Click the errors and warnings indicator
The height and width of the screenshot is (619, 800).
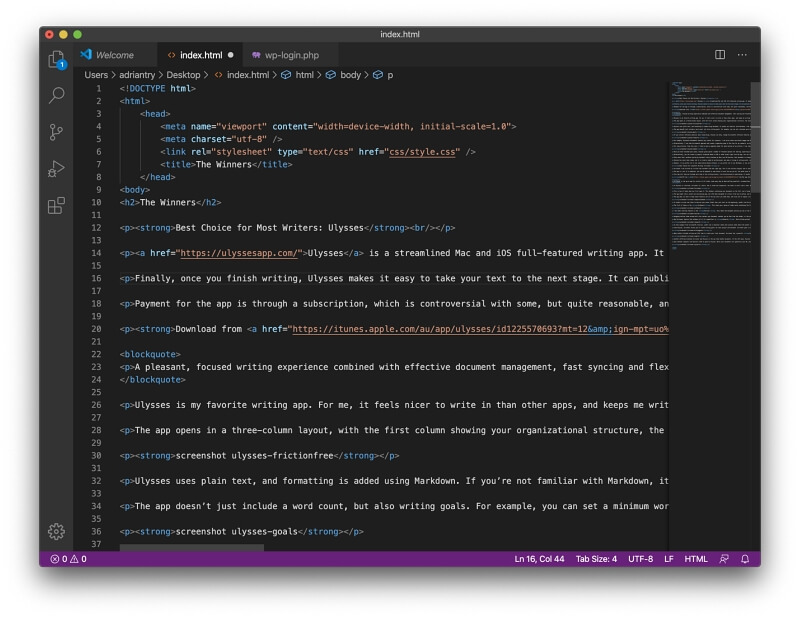(68, 559)
